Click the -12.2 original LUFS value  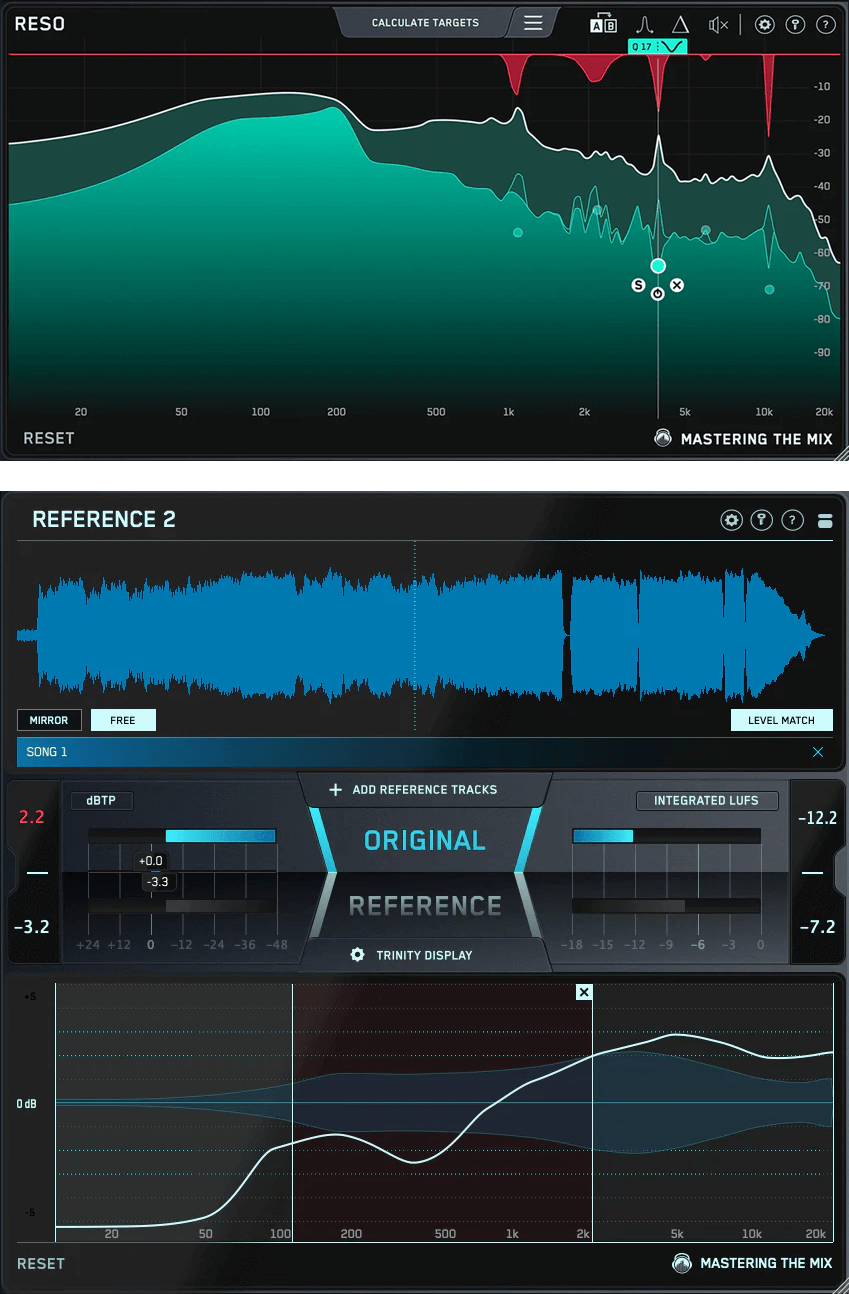817,817
